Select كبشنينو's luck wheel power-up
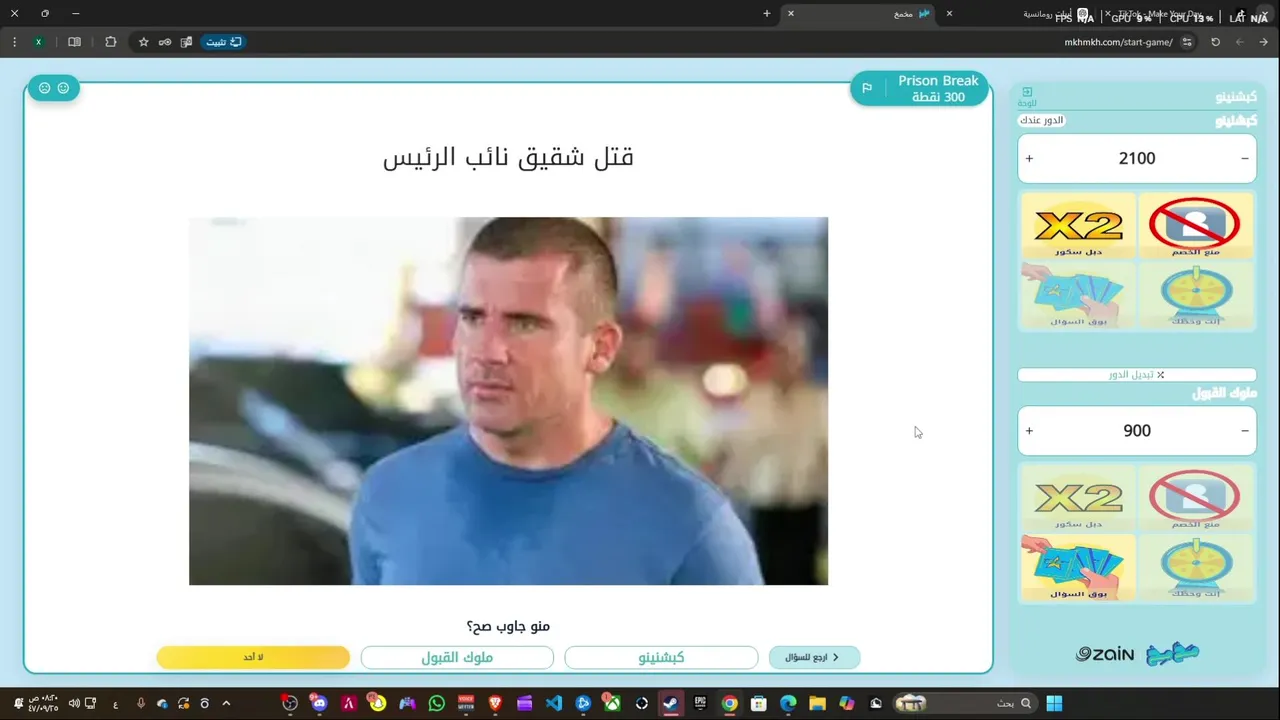Screen dimensions: 1280x720 (1195, 295)
